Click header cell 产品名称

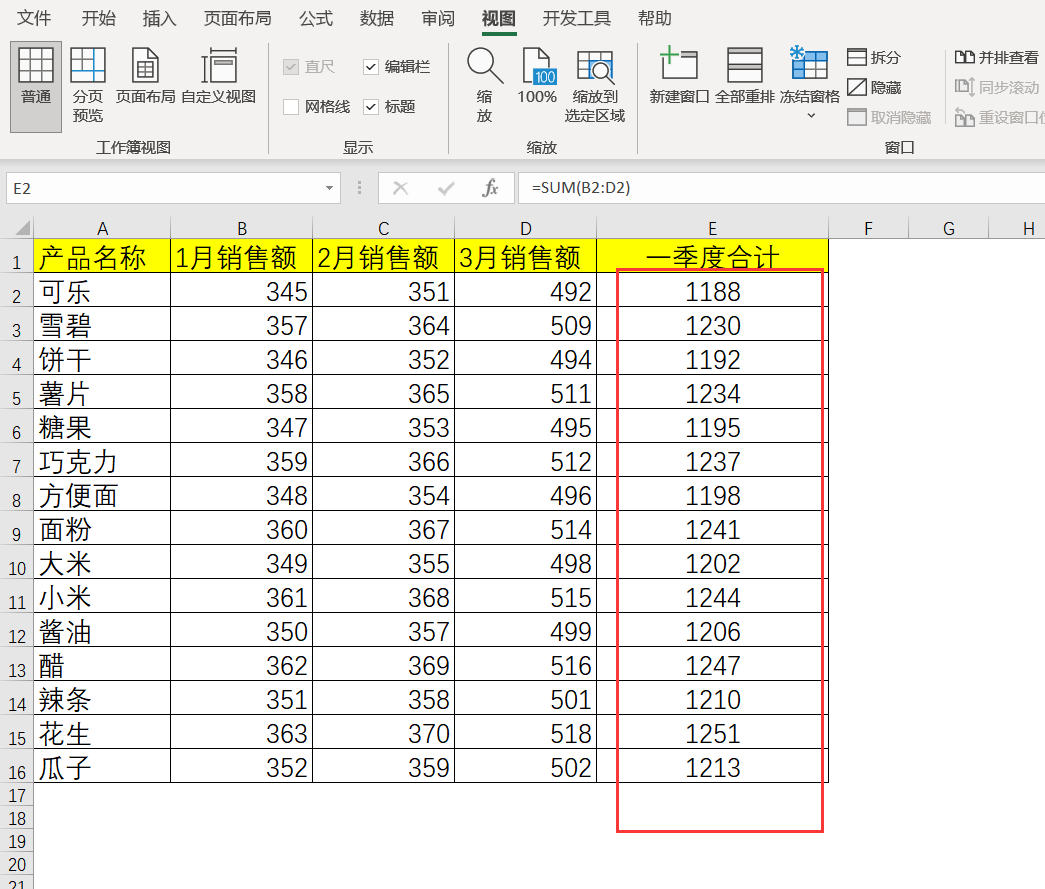click(102, 257)
